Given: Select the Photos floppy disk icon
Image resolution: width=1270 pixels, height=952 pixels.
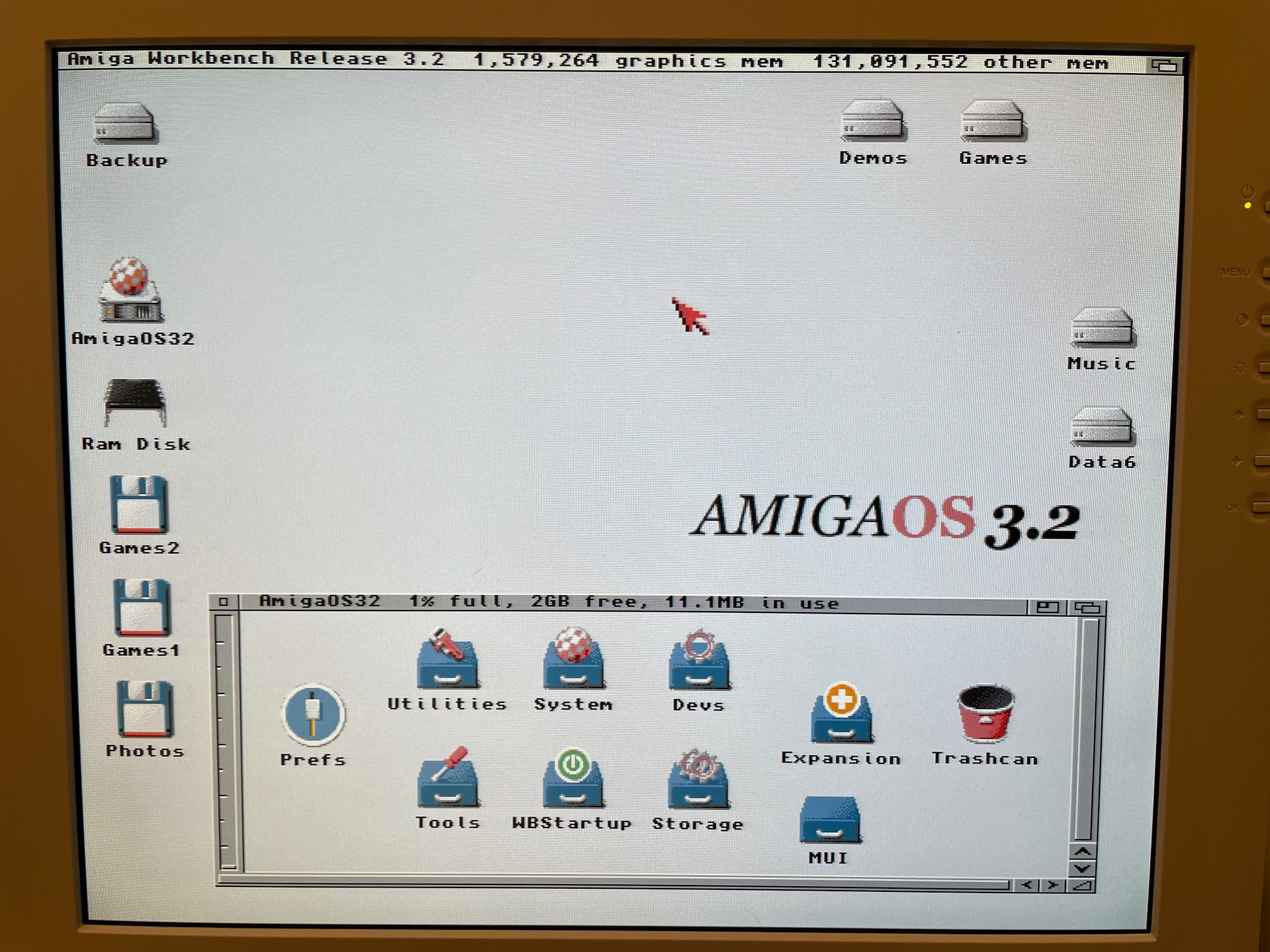Looking at the screenshot, I should tap(144, 710).
